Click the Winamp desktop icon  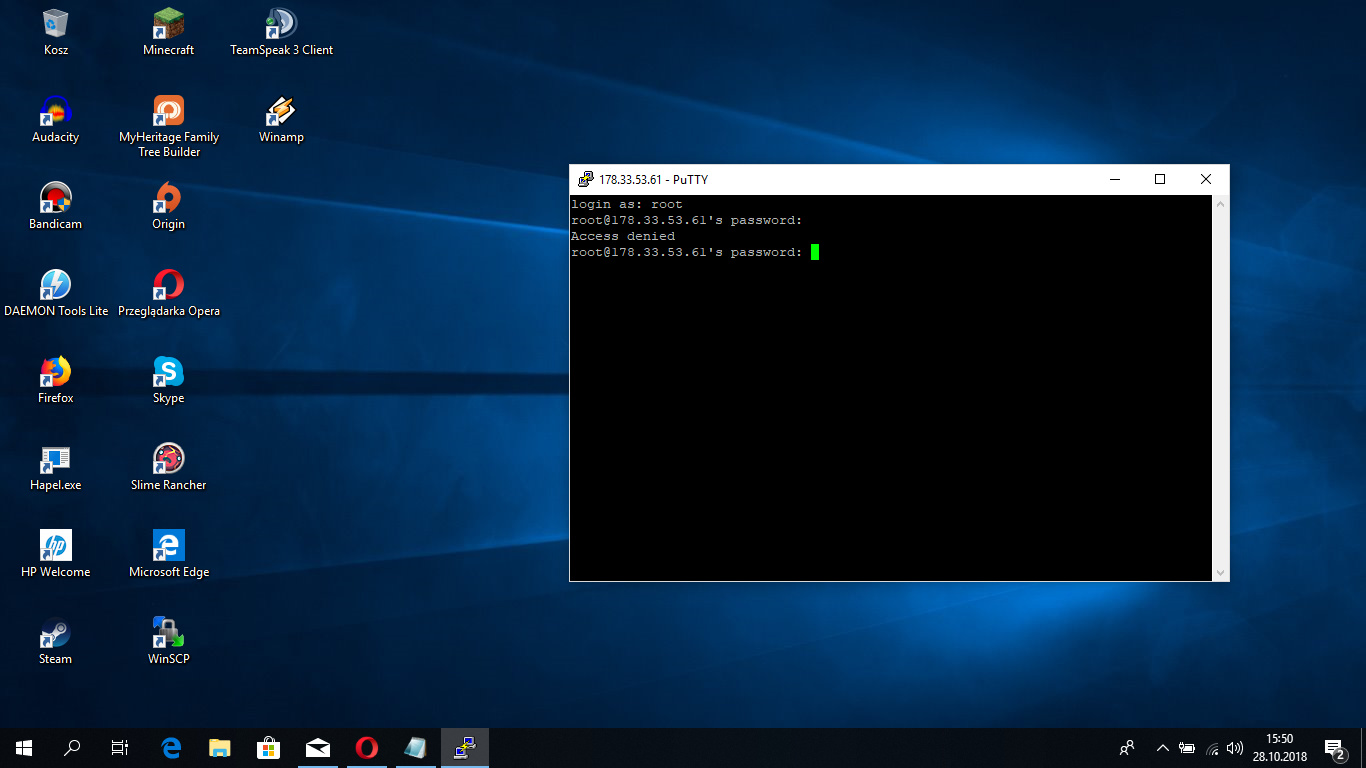pyautogui.click(x=281, y=112)
